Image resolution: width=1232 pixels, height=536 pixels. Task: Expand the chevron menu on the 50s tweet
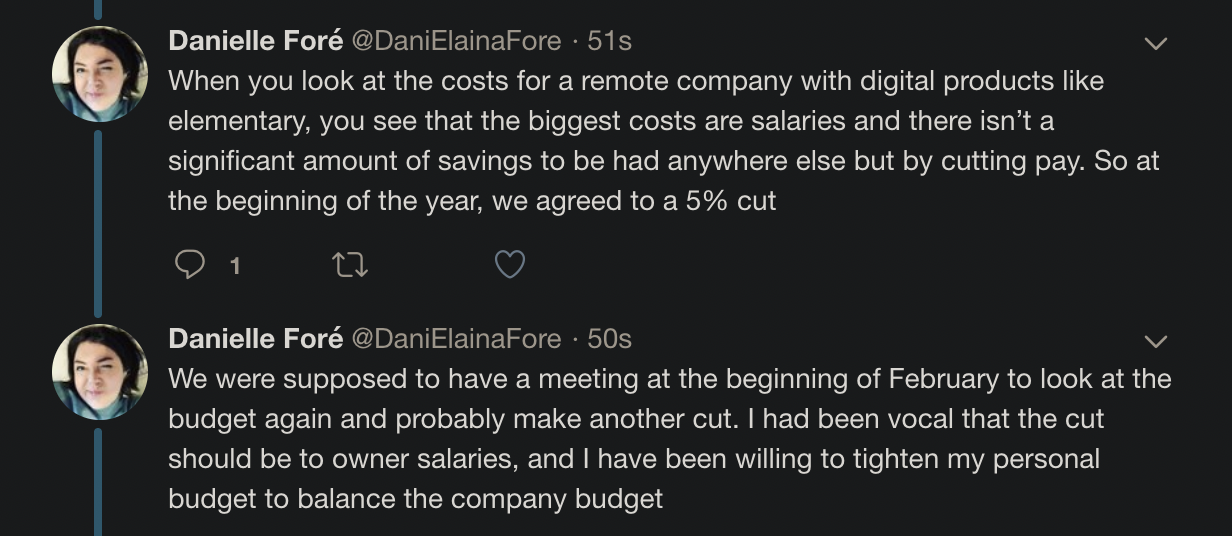[x=1155, y=342]
